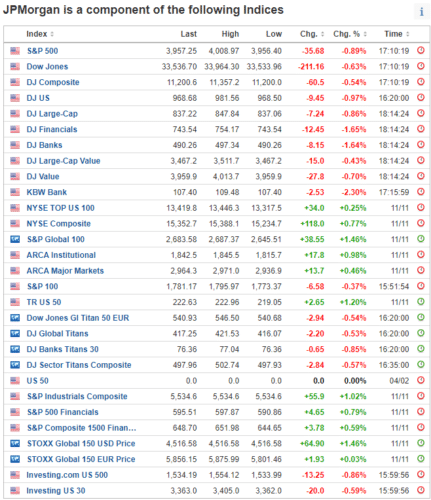Screen dimensions: 431x500
Task: Click the percent change -1.65%
Action: pos(354,129)
